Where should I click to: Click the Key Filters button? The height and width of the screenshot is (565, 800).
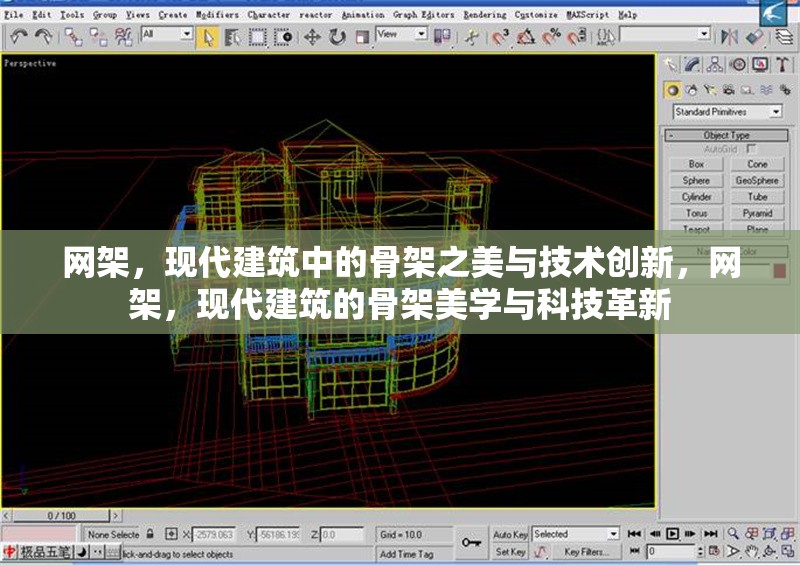pyautogui.click(x=585, y=552)
